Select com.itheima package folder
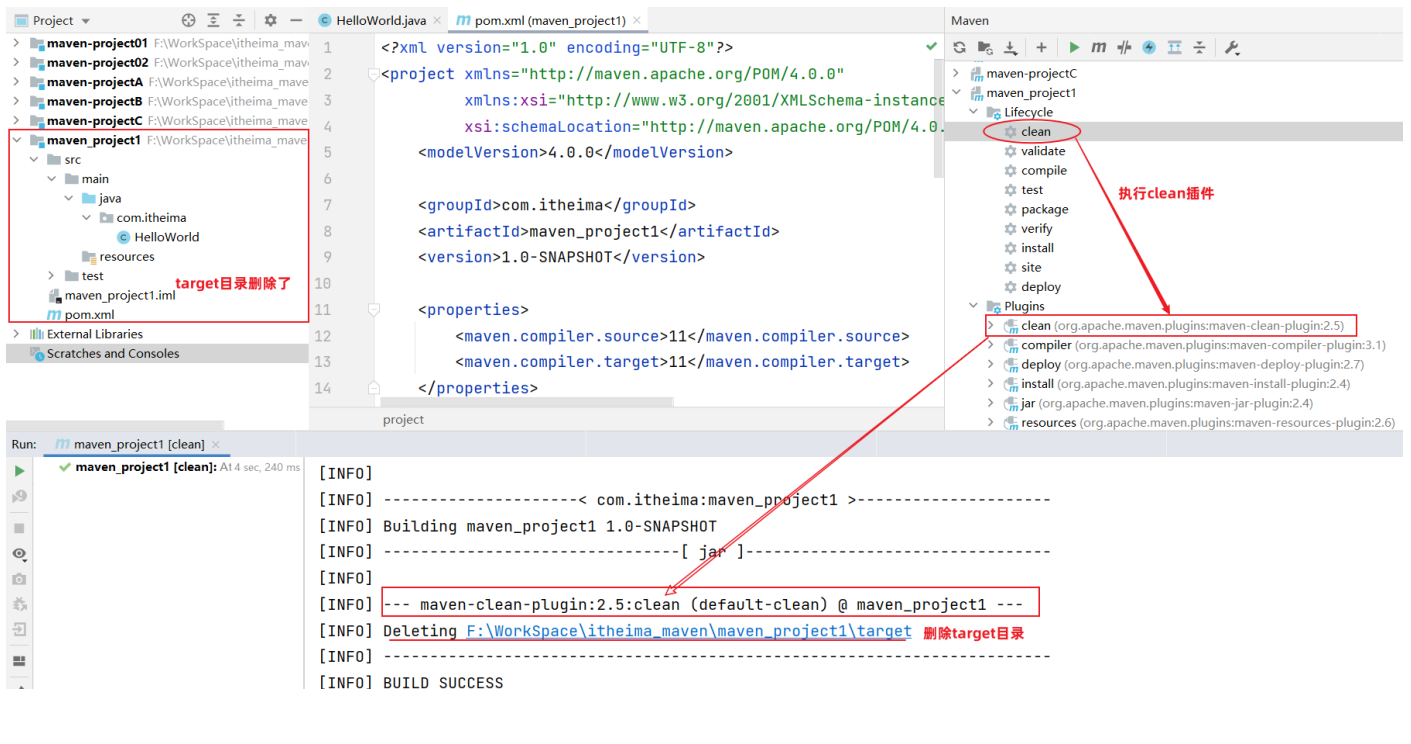Viewport: 1411px width, 744px height. [x=143, y=218]
